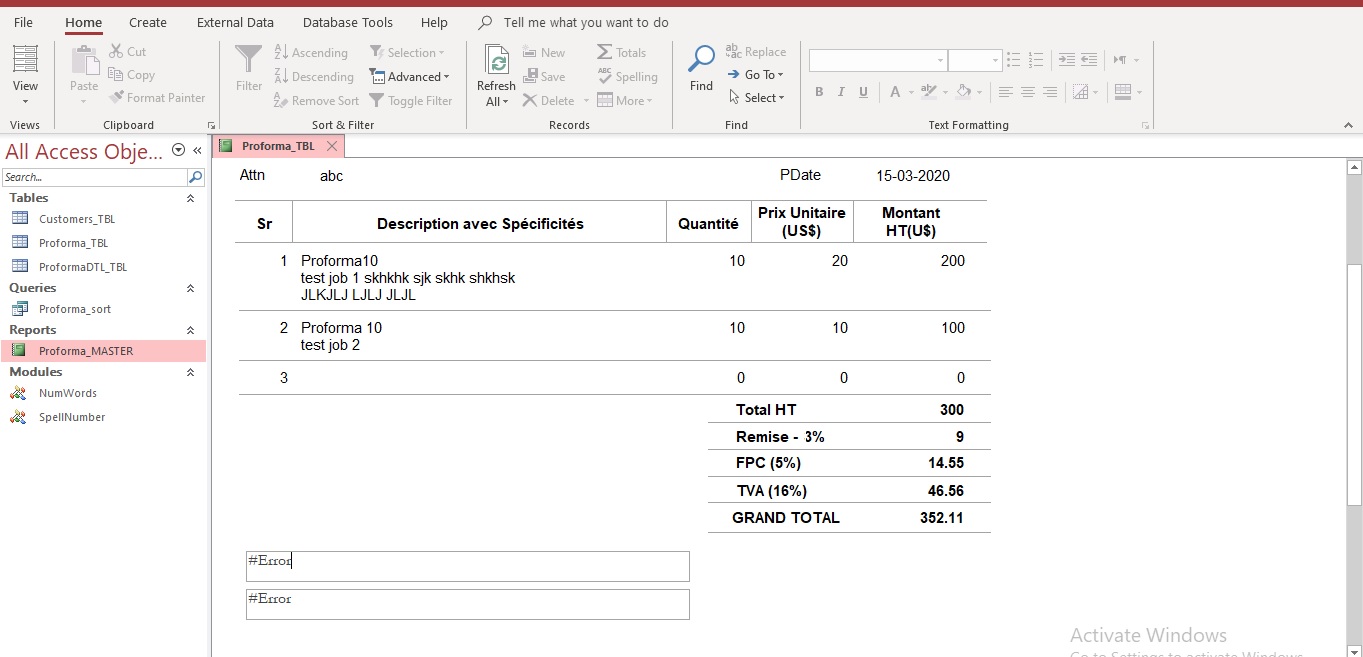Toggle Bold text formatting

coord(819,92)
